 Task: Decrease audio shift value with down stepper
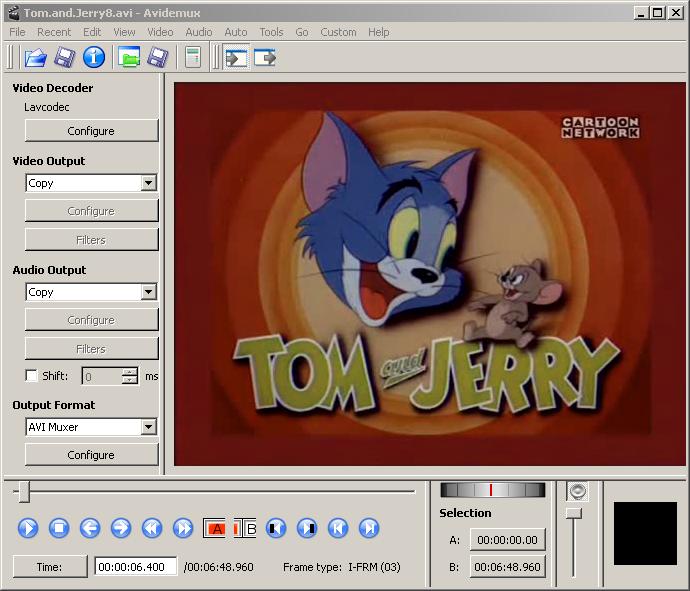click(x=130, y=381)
